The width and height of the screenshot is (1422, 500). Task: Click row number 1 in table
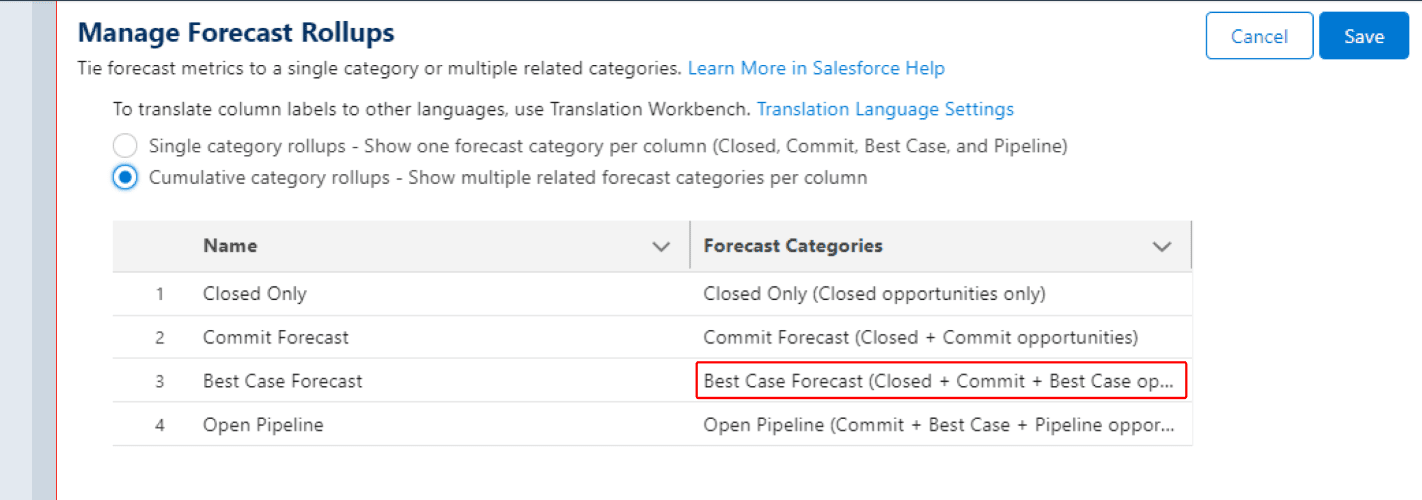pyautogui.click(x=159, y=294)
